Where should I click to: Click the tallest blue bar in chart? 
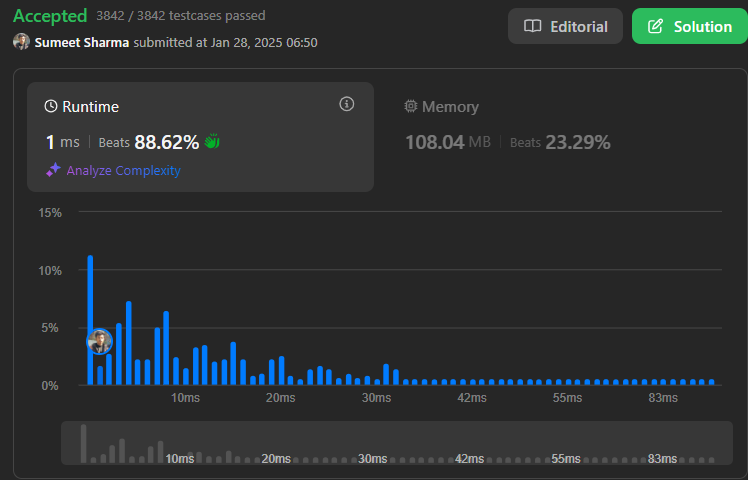click(x=90, y=320)
